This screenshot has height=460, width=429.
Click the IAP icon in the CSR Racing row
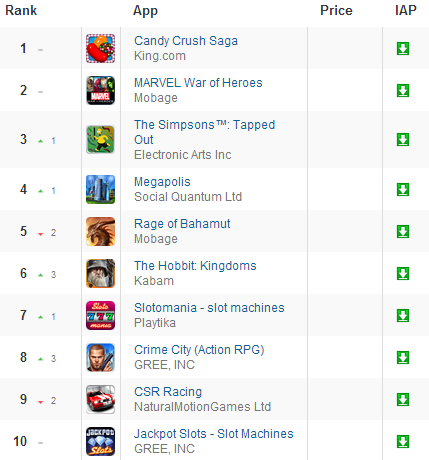[403, 399]
